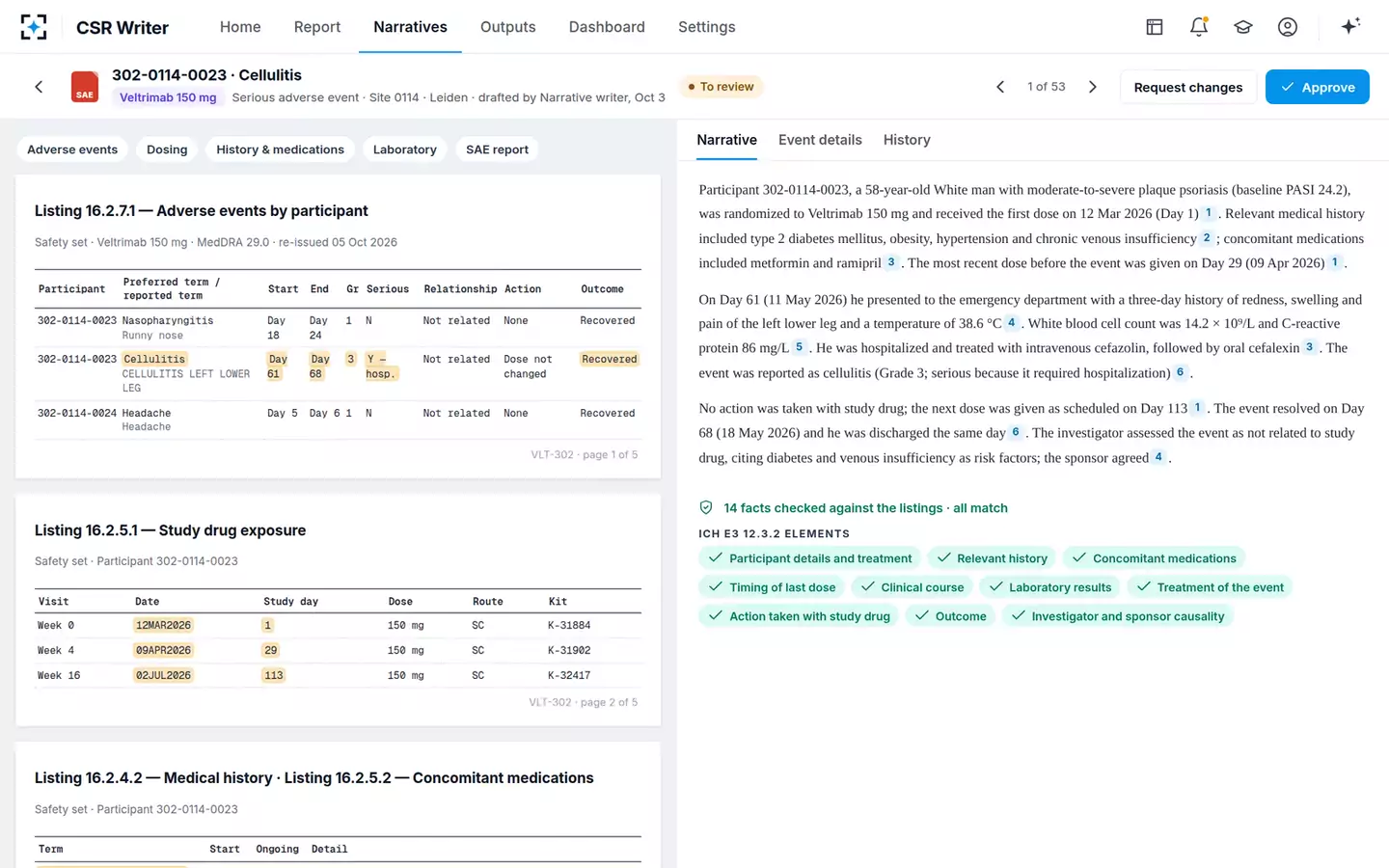Click the CSR Writer logo icon
This screenshot has width=1389, height=868.
(34, 27)
